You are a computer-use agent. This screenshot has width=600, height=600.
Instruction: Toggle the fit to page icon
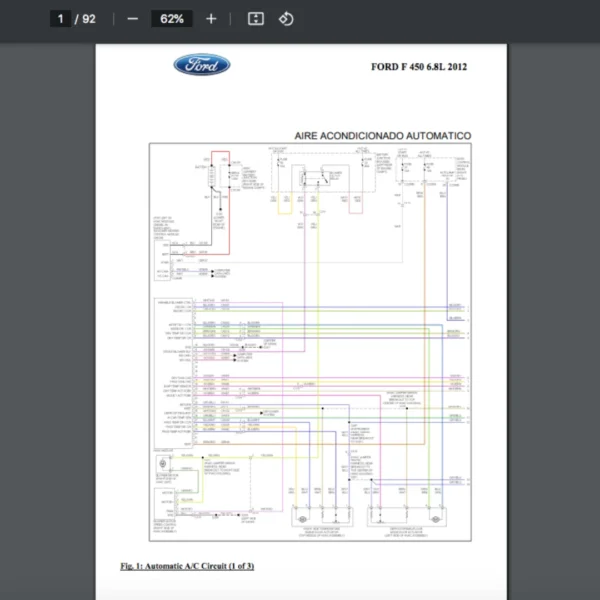[255, 19]
